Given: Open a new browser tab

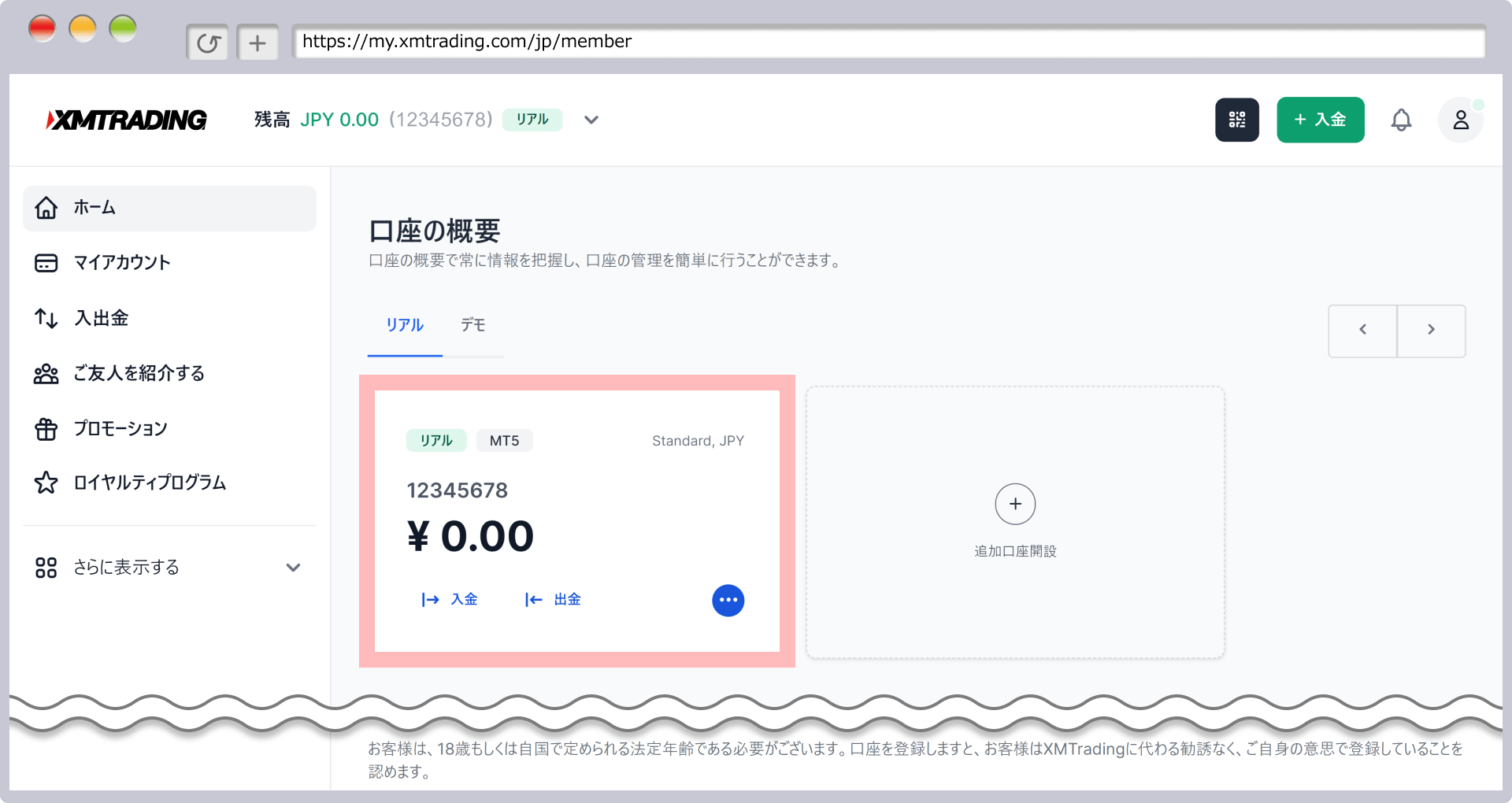Looking at the screenshot, I should 258,43.
